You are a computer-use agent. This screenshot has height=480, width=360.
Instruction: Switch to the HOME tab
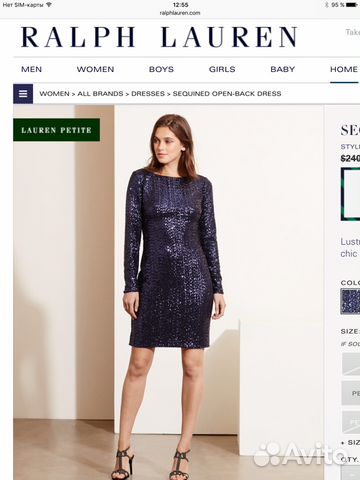tap(344, 69)
